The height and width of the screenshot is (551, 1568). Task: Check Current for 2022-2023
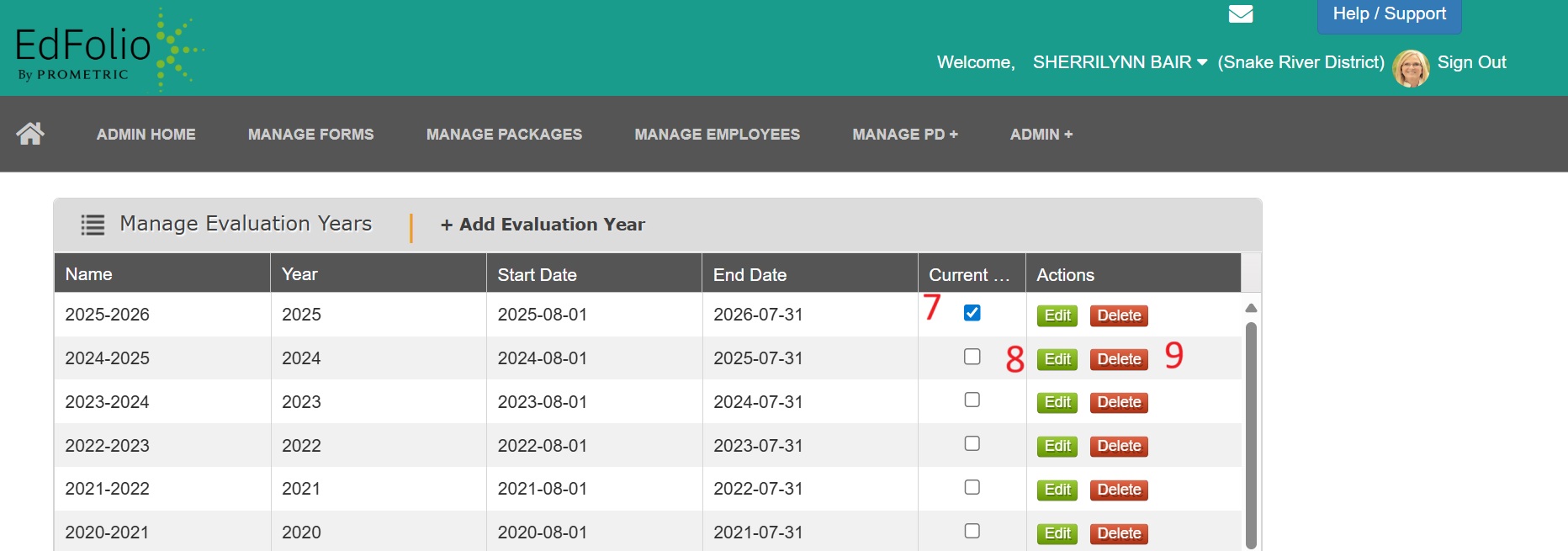972,443
